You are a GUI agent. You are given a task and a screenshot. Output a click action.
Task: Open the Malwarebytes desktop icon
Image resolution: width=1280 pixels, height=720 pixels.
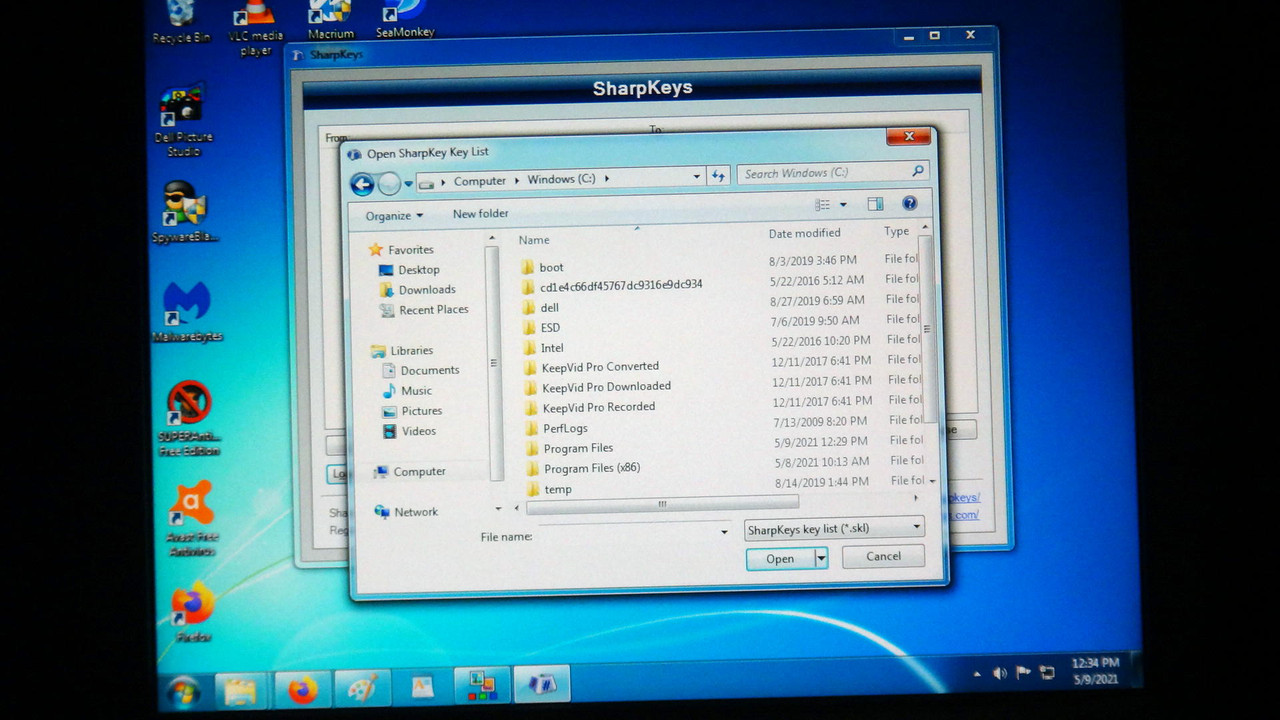click(x=187, y=313)
